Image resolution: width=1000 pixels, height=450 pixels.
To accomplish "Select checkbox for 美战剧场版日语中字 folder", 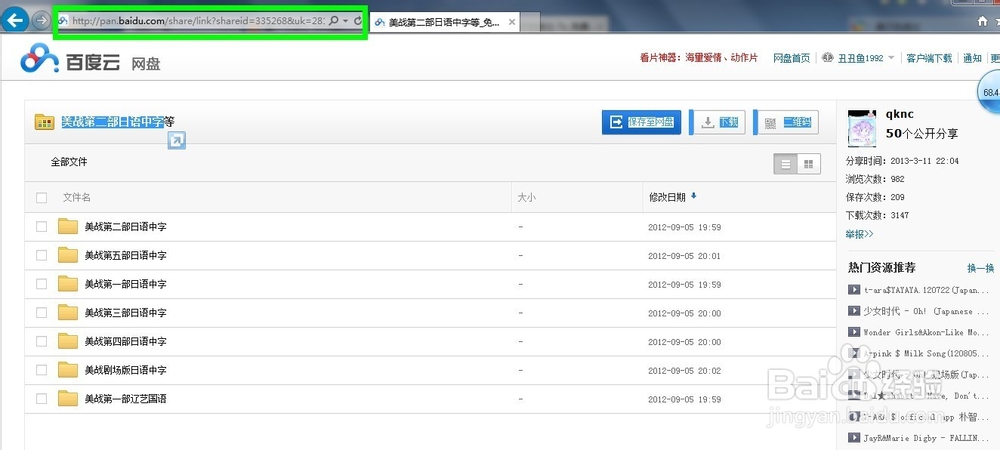I will [41, 370].
